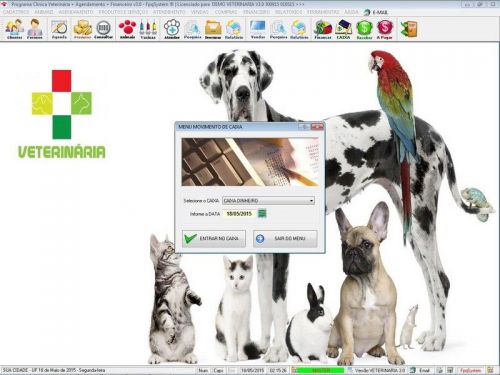Open the CAIXA toolbar icon

point(343,29)
